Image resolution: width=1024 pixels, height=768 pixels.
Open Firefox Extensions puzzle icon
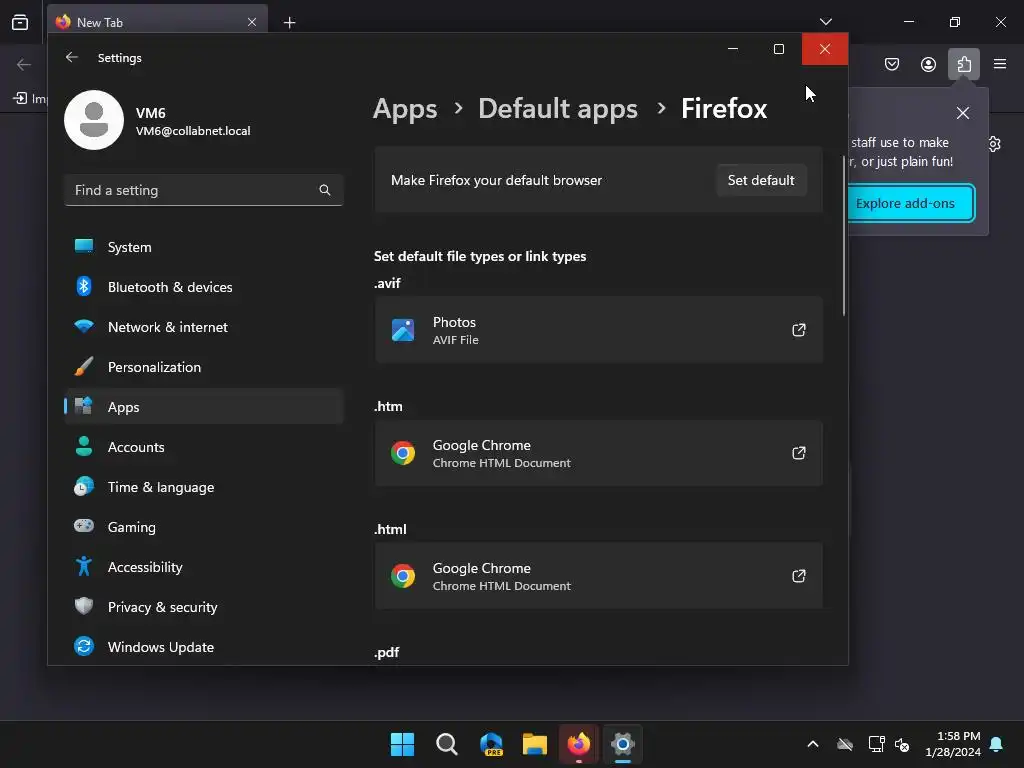click(x=964, y=64)
